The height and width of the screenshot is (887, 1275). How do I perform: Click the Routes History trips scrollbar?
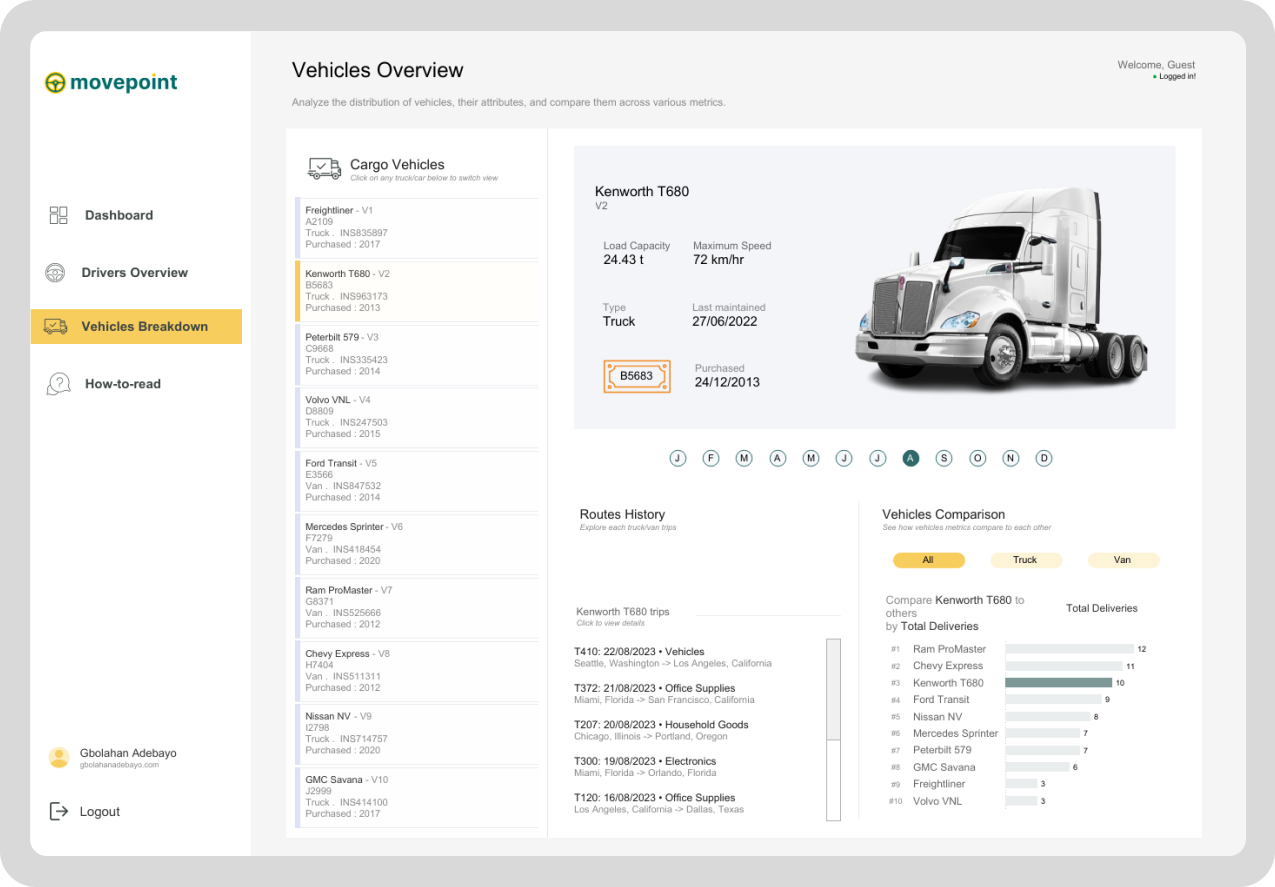point(833,730)
